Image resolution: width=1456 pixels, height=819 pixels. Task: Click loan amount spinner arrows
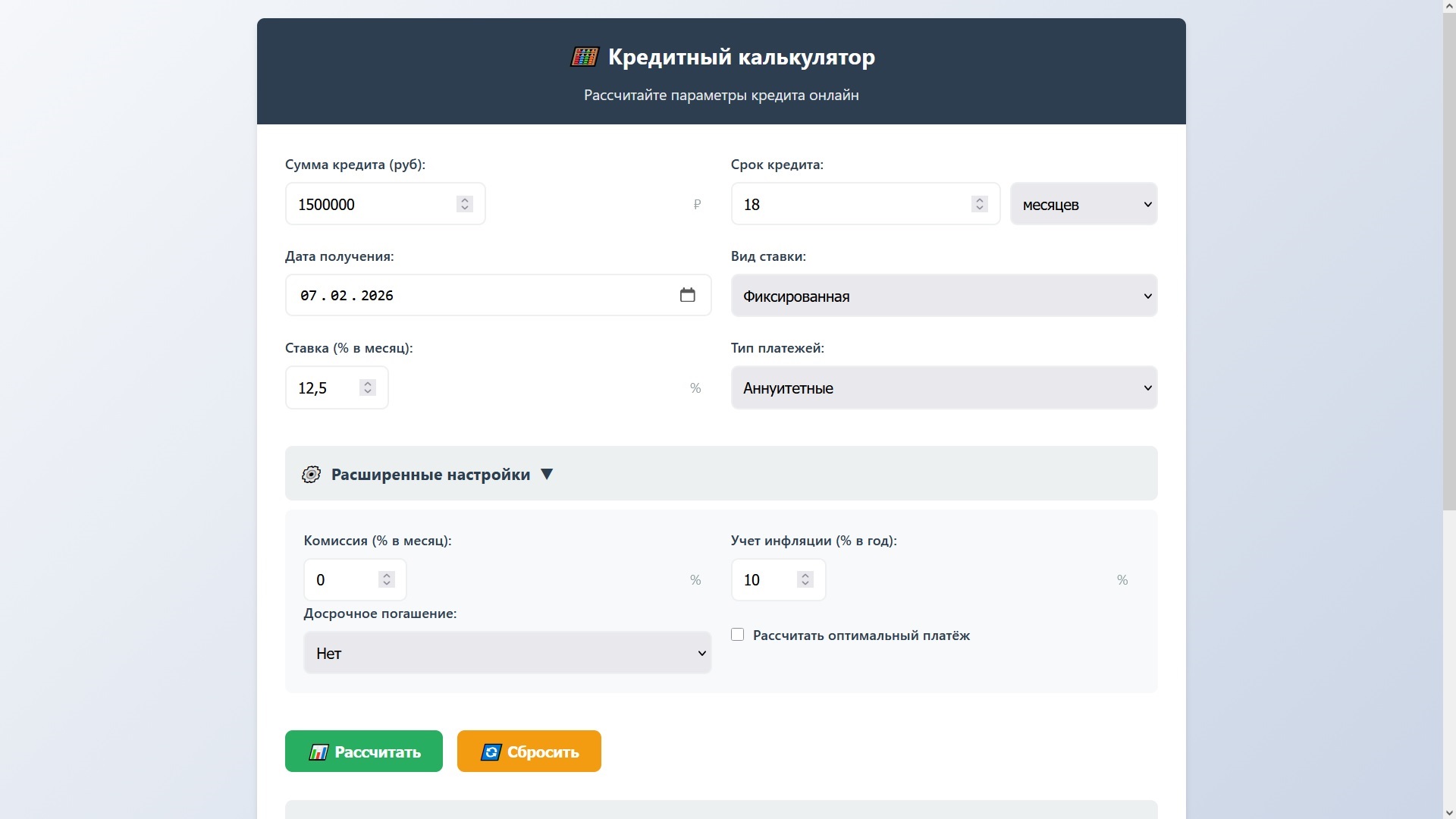pyautogui.click(x=465, y=204)
